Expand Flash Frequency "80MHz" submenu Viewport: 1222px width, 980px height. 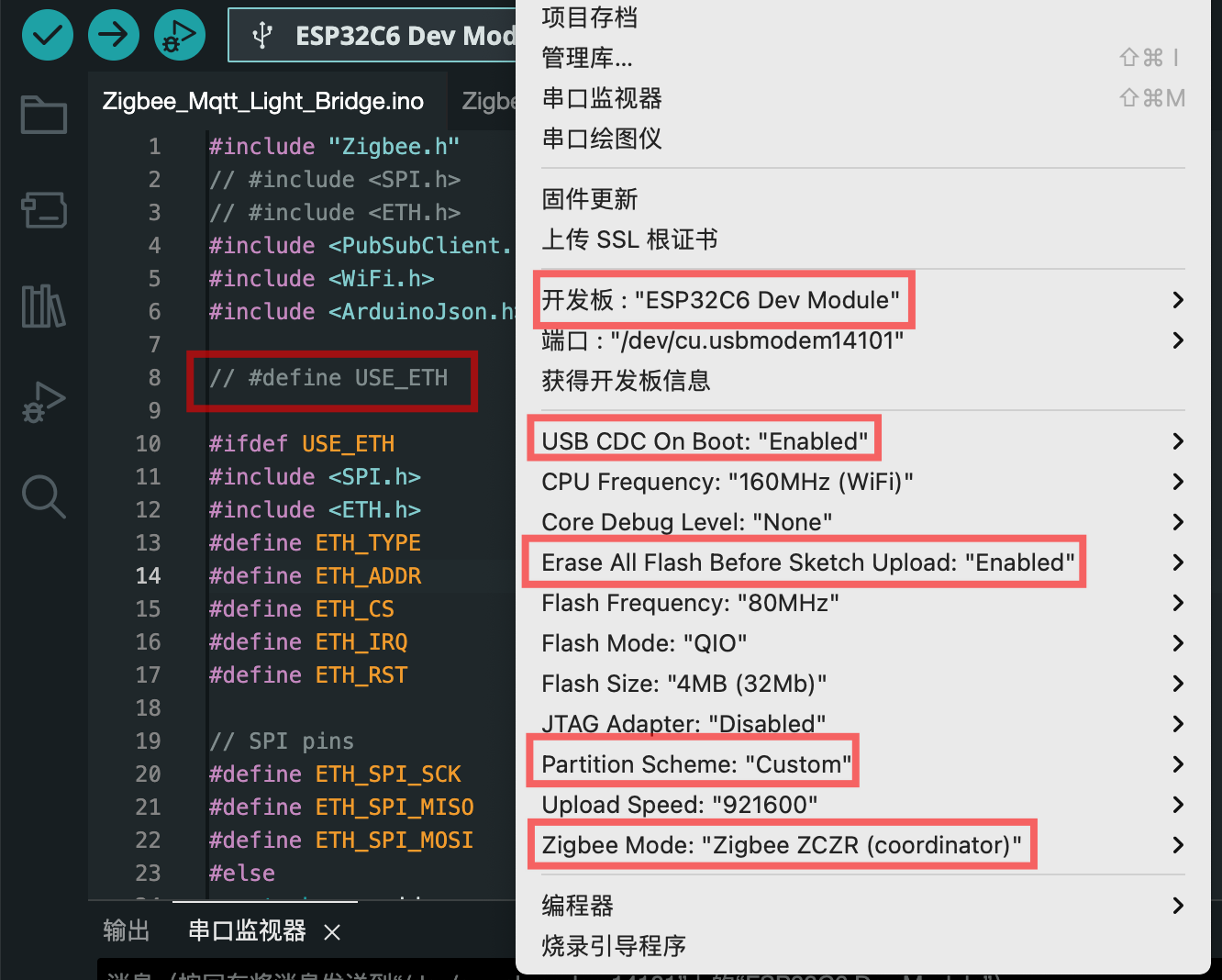[x=862, y=603]
